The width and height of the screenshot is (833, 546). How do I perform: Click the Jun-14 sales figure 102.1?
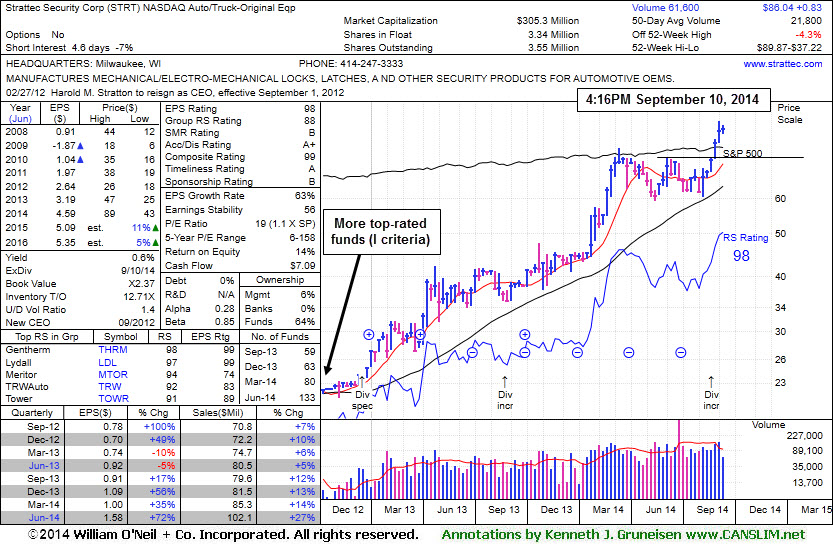point(240,518)
